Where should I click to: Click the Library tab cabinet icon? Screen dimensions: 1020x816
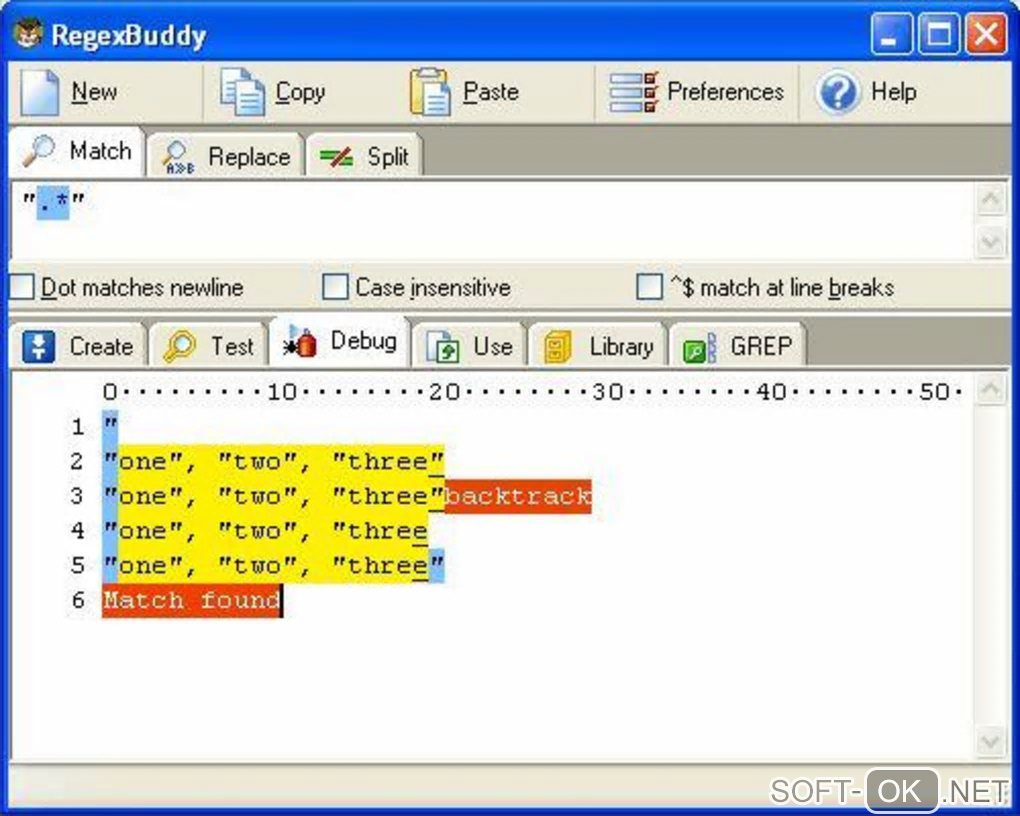pos(557,346)
